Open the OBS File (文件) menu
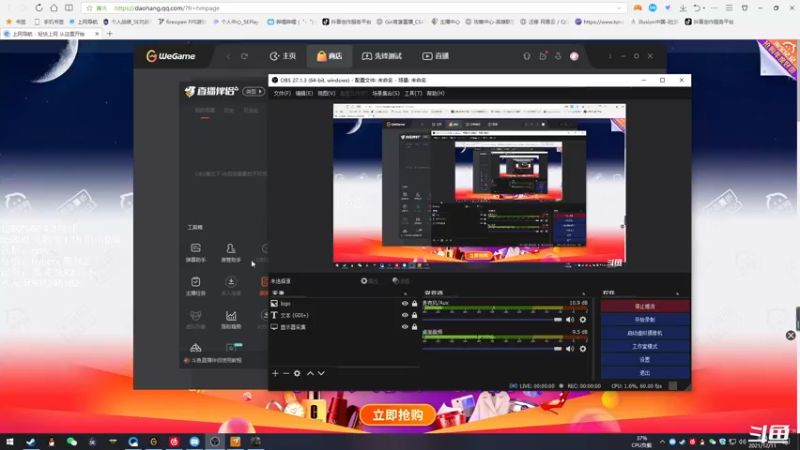 pos(282,93)
